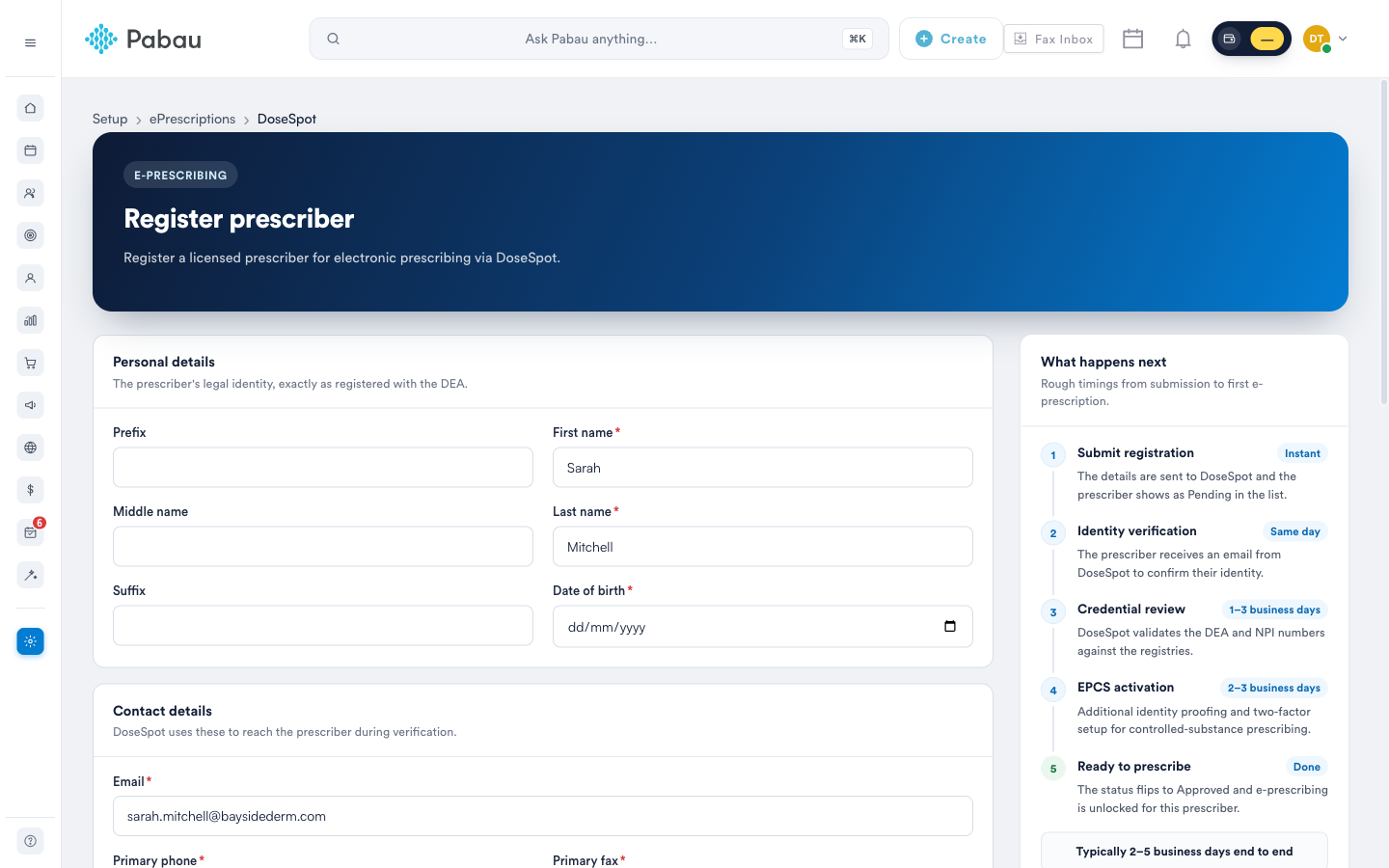Click the Middle name input field
This screenshot has height=868, width=1389.
[323, 547]
